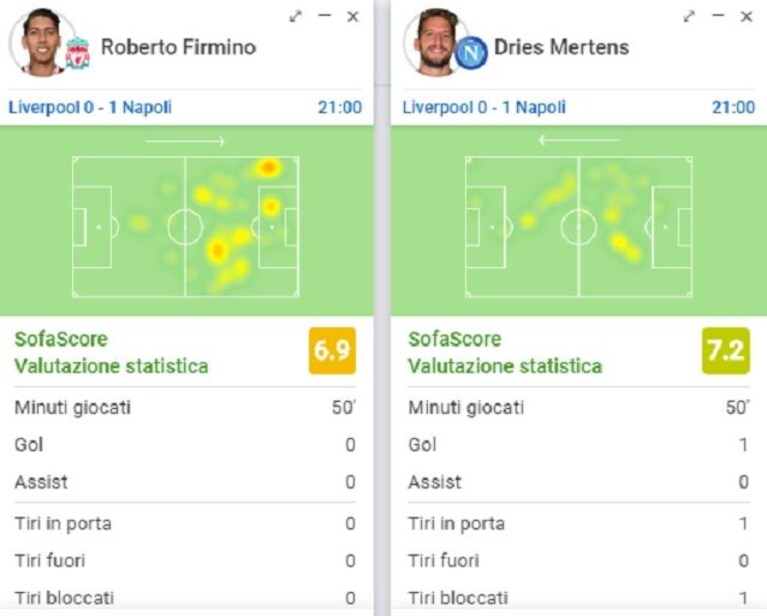Click the 21:00 kickoff time in Mertens panel
This screenshot has height=616, width=767.
(733, 107)
